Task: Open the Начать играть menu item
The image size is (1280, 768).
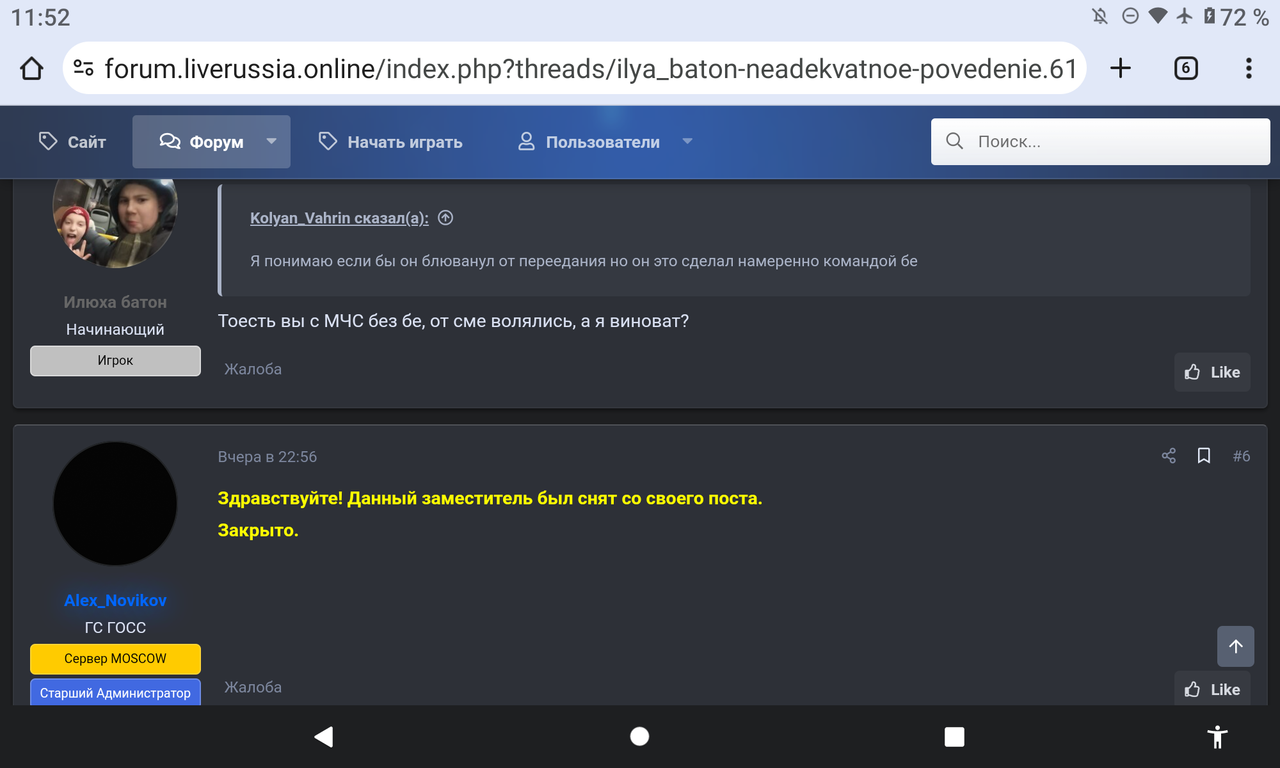Action: click(x=389, y=141)
